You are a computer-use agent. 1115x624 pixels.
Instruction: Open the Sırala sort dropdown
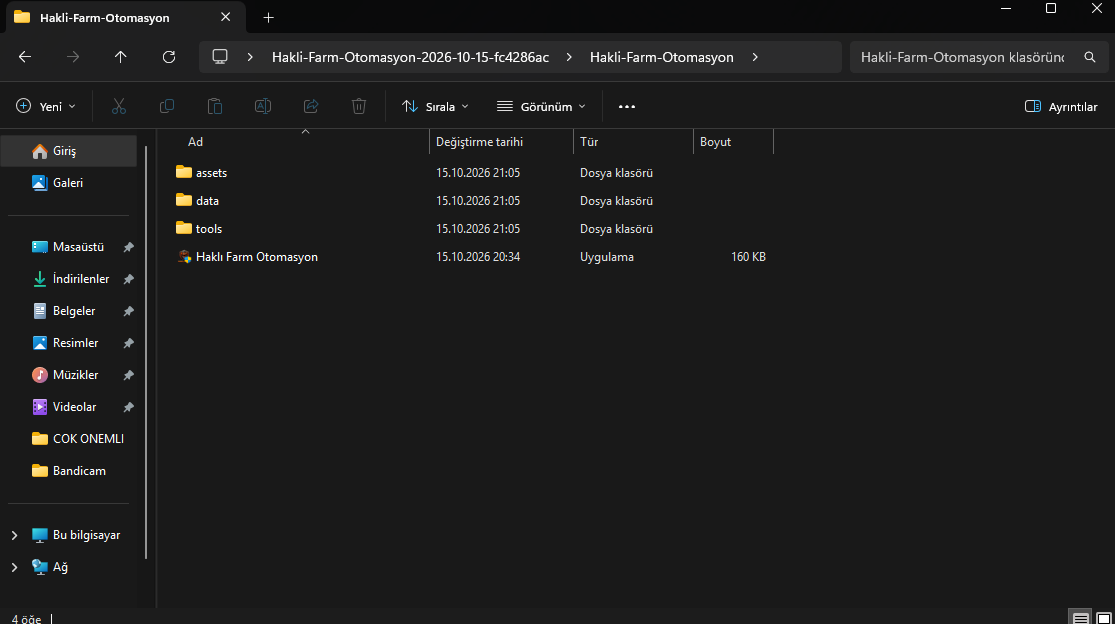pos(435,107)
